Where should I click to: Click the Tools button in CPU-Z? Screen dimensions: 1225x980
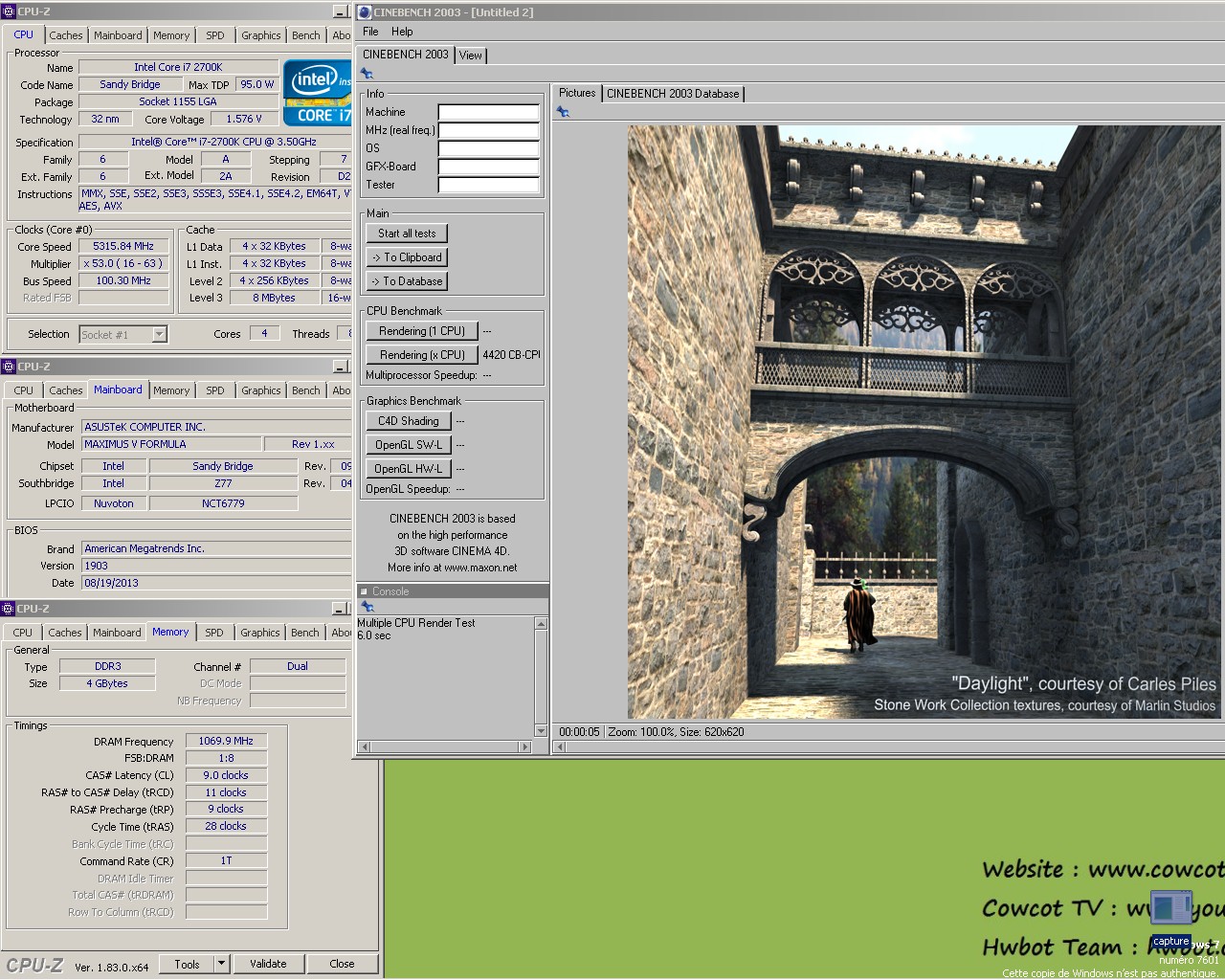pos(188,964)
